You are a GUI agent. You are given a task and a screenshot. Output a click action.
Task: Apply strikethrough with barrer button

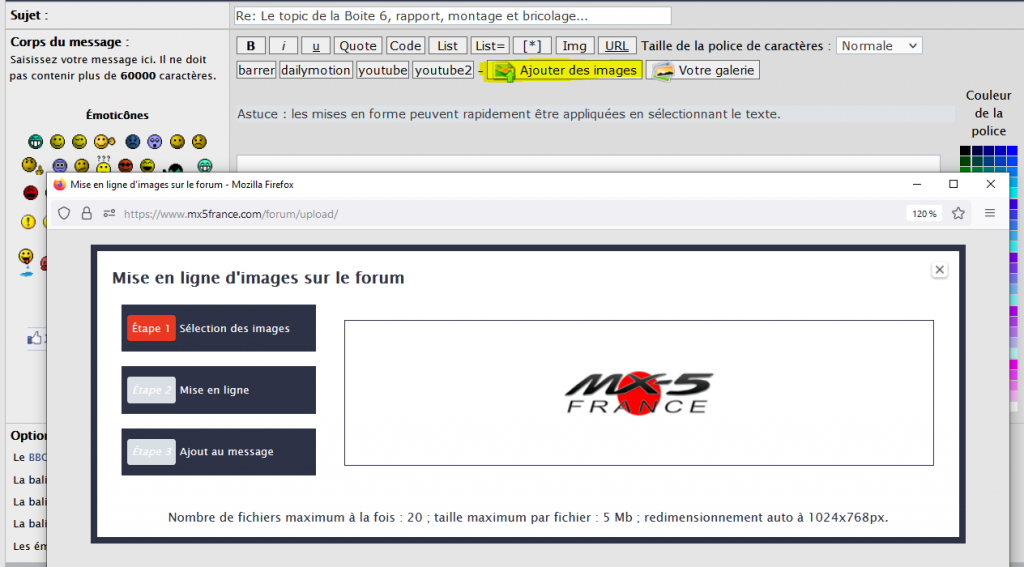tap(256, 70)
